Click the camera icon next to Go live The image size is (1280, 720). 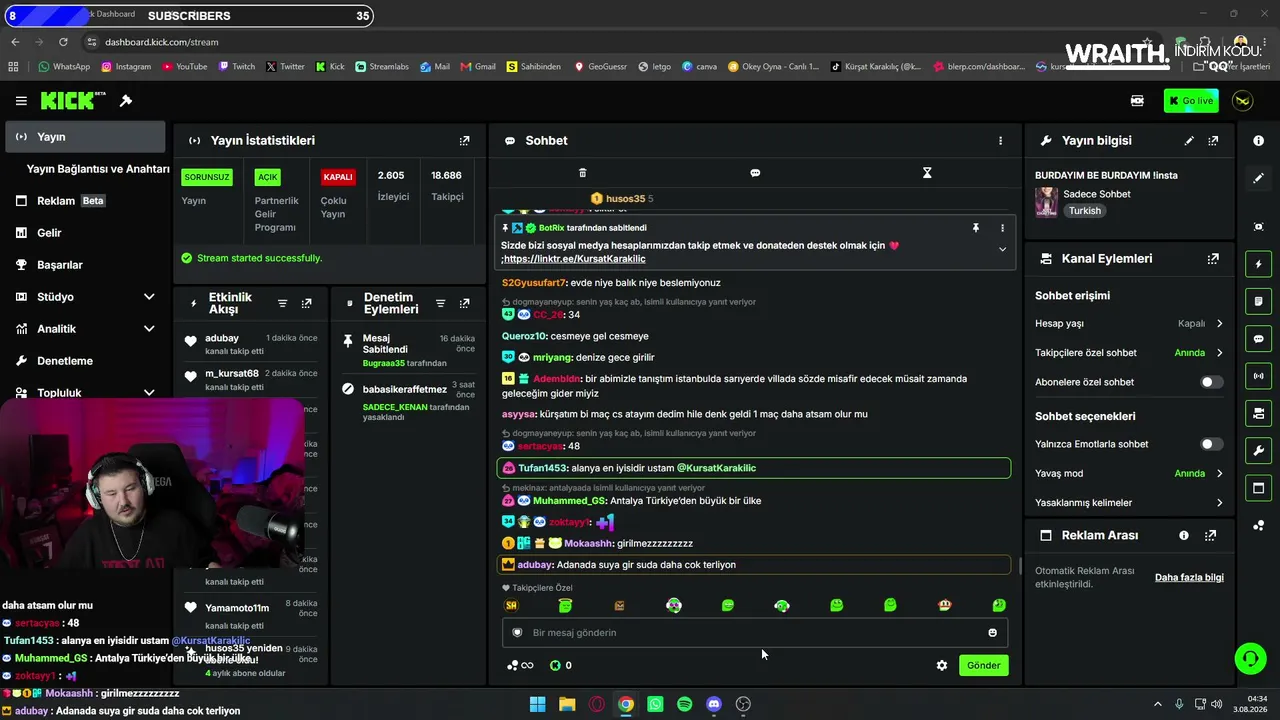(x=1137, y=101)
